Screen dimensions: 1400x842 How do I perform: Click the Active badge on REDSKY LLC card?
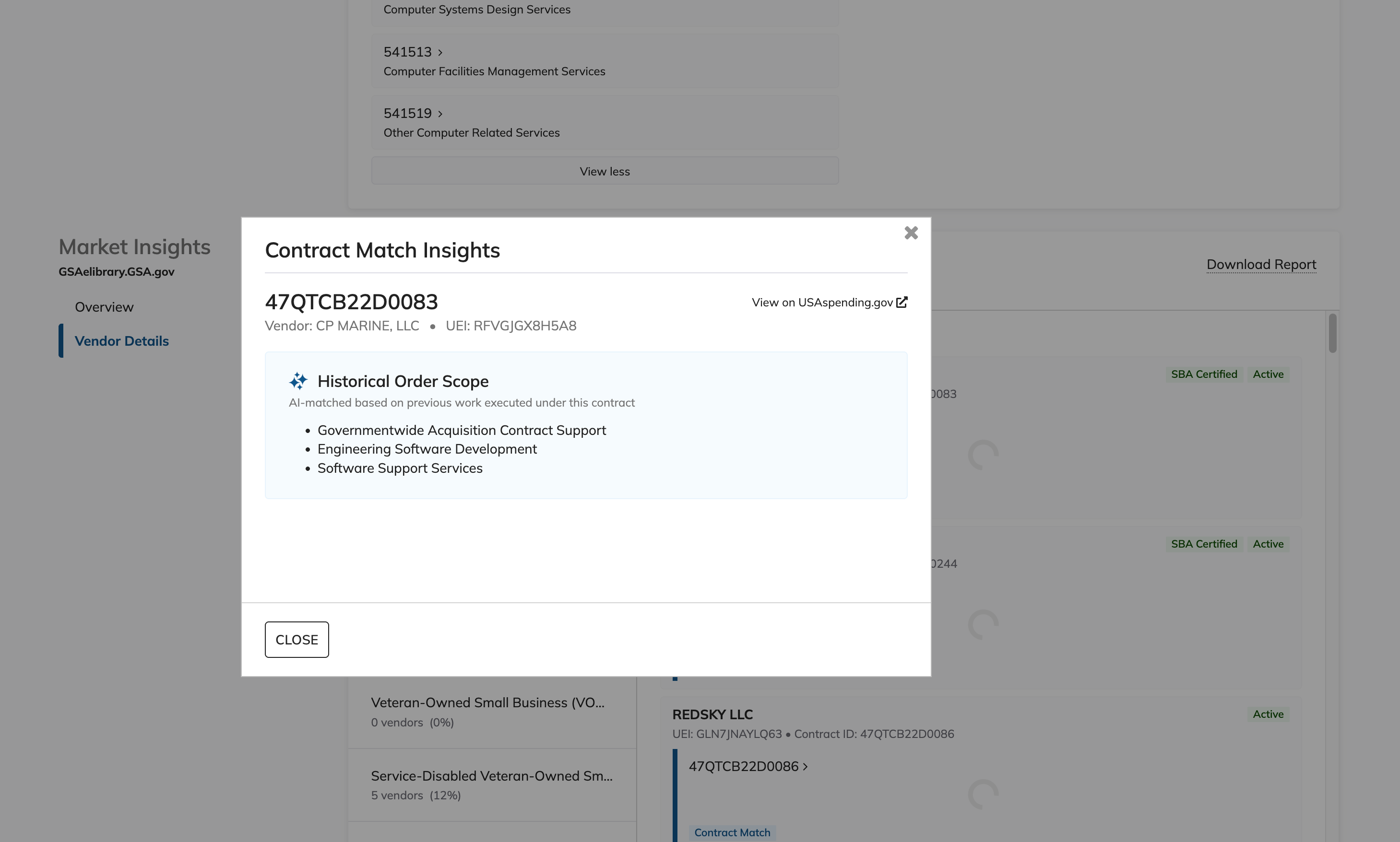tap(1268, 714)
